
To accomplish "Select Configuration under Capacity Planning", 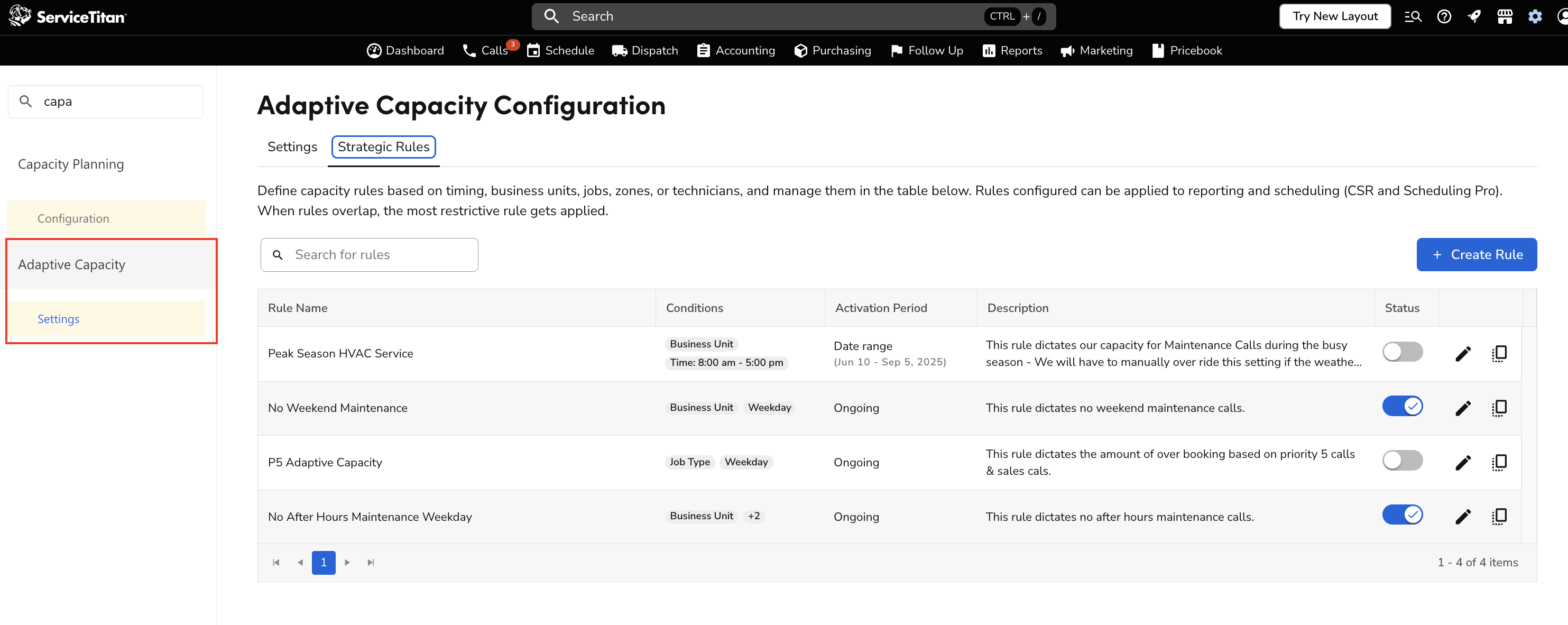I will 73,218.
